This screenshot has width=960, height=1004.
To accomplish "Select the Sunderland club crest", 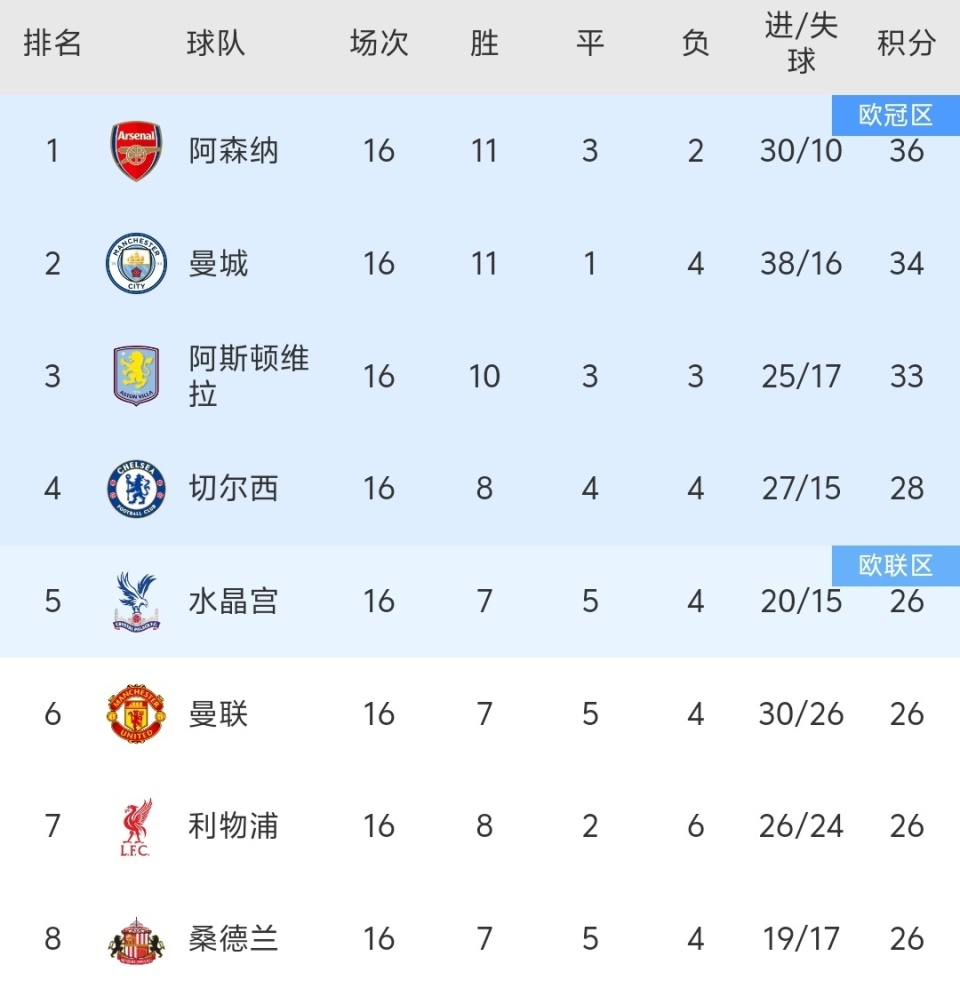I will (x=136, y=940).
